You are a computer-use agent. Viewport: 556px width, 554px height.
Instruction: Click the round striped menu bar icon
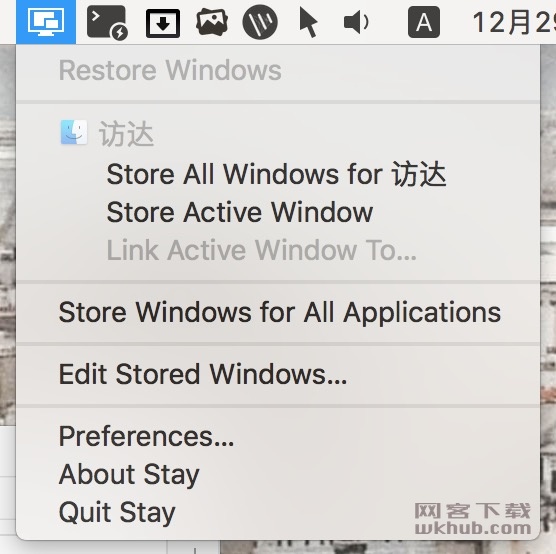tap(260, 22)
